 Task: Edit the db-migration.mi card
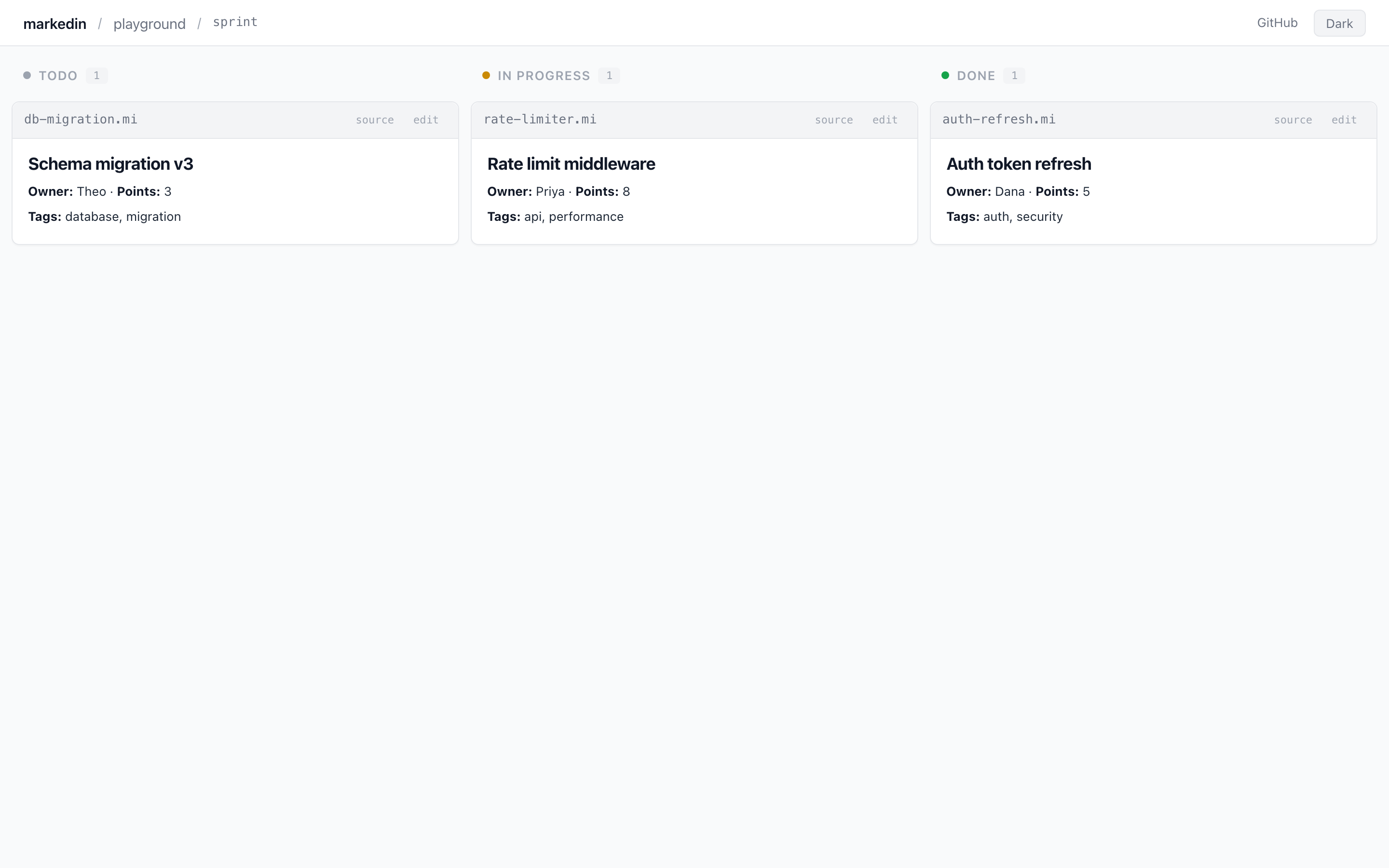426,120
